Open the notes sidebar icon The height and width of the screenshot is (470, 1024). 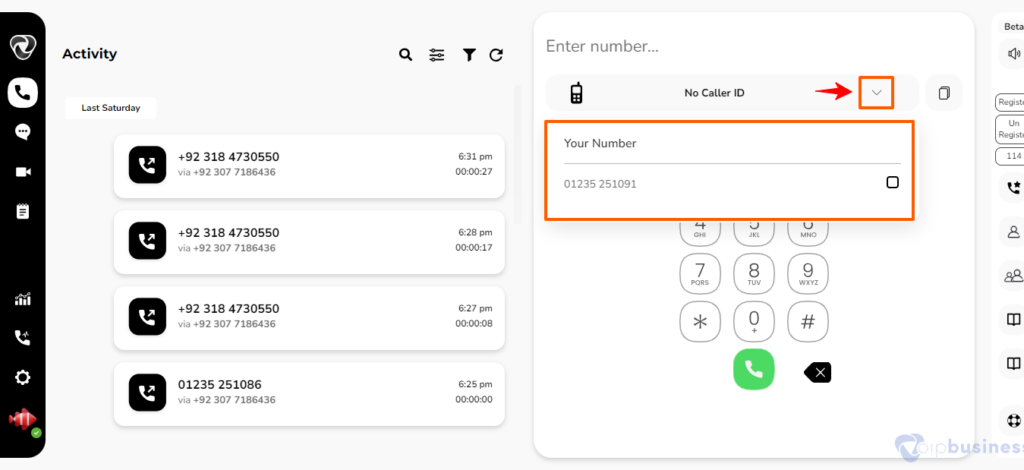click(23, 211)
